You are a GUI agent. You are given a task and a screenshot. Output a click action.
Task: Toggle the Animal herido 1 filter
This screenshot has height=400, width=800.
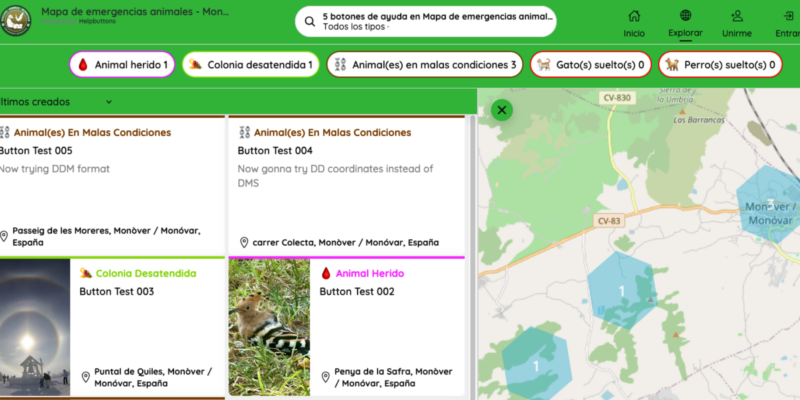(x=122, y=65)
